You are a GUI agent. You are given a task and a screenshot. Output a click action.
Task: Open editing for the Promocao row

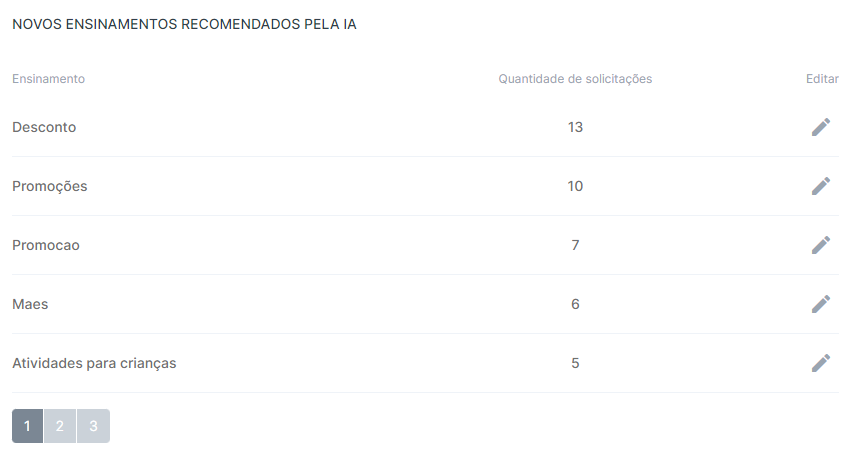[821, 245]
